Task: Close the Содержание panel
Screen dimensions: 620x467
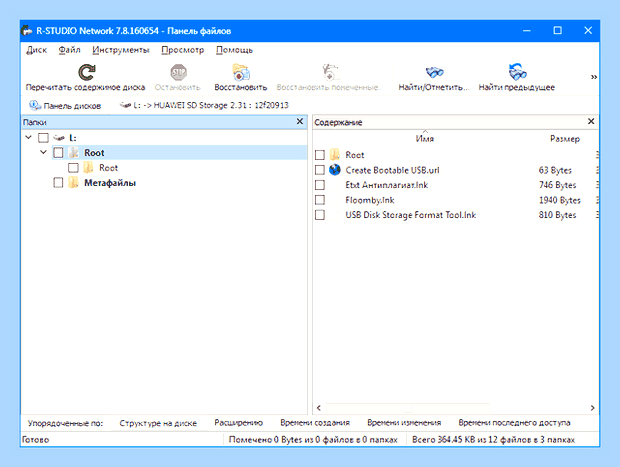Action: 591,121
